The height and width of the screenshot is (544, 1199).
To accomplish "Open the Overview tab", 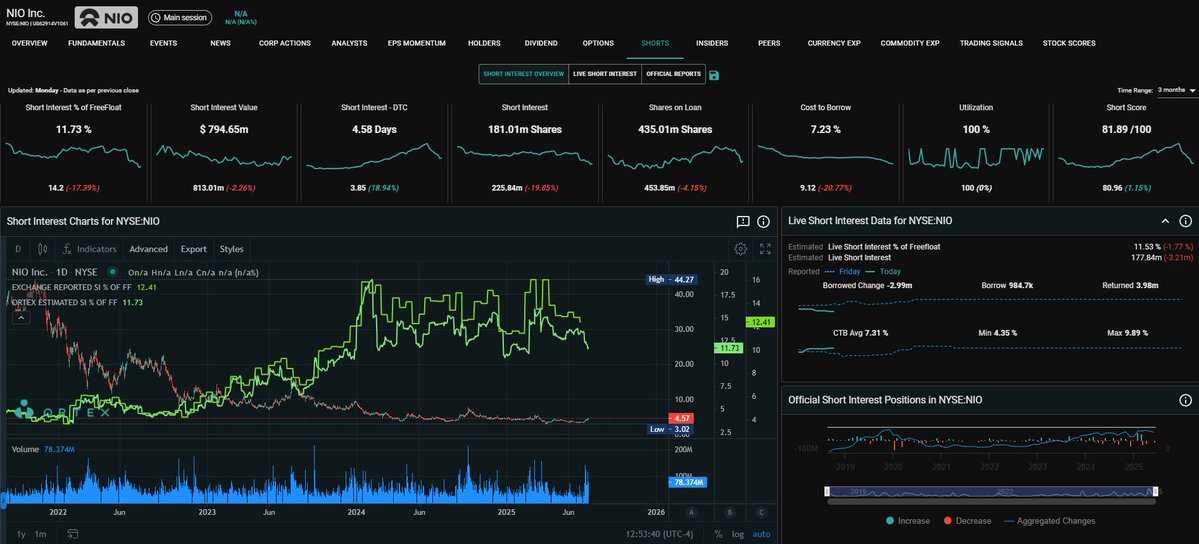I will (29, 44).
